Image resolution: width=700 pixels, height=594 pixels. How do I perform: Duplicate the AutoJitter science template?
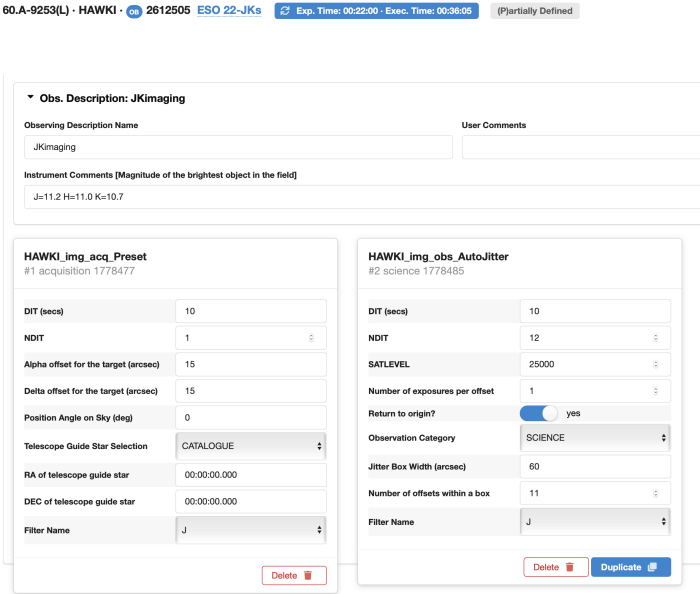630,567
